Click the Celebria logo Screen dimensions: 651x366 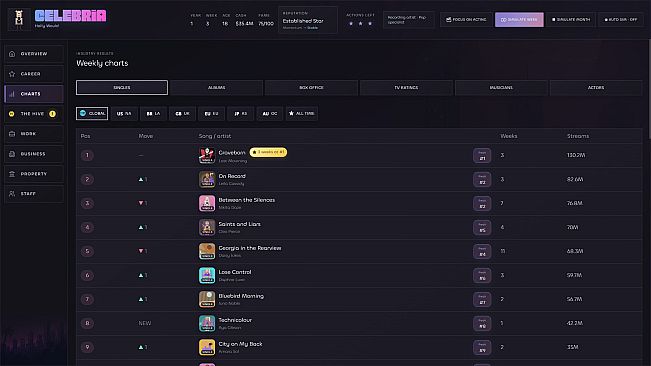point(71,16)
